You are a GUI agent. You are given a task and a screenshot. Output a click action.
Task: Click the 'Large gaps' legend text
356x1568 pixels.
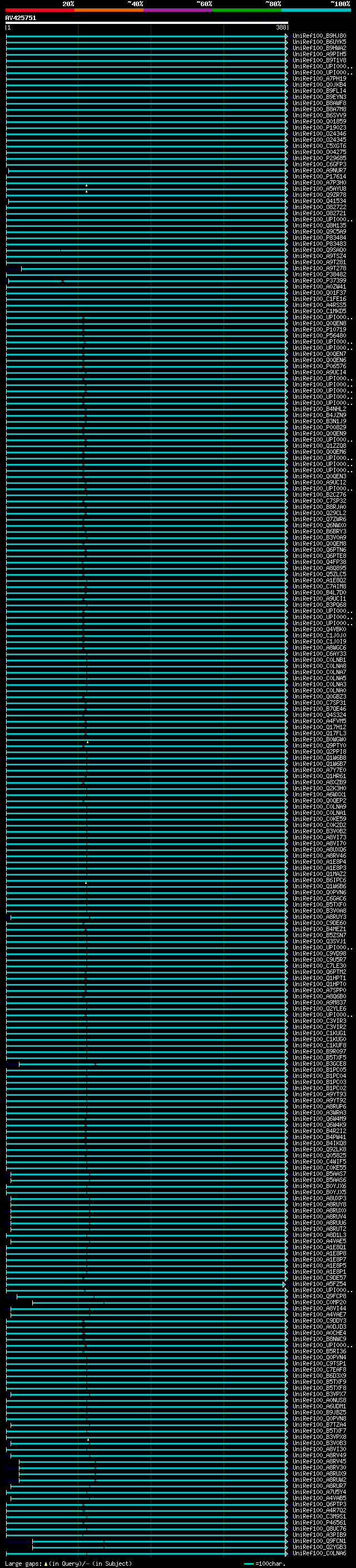point(24,1563)
